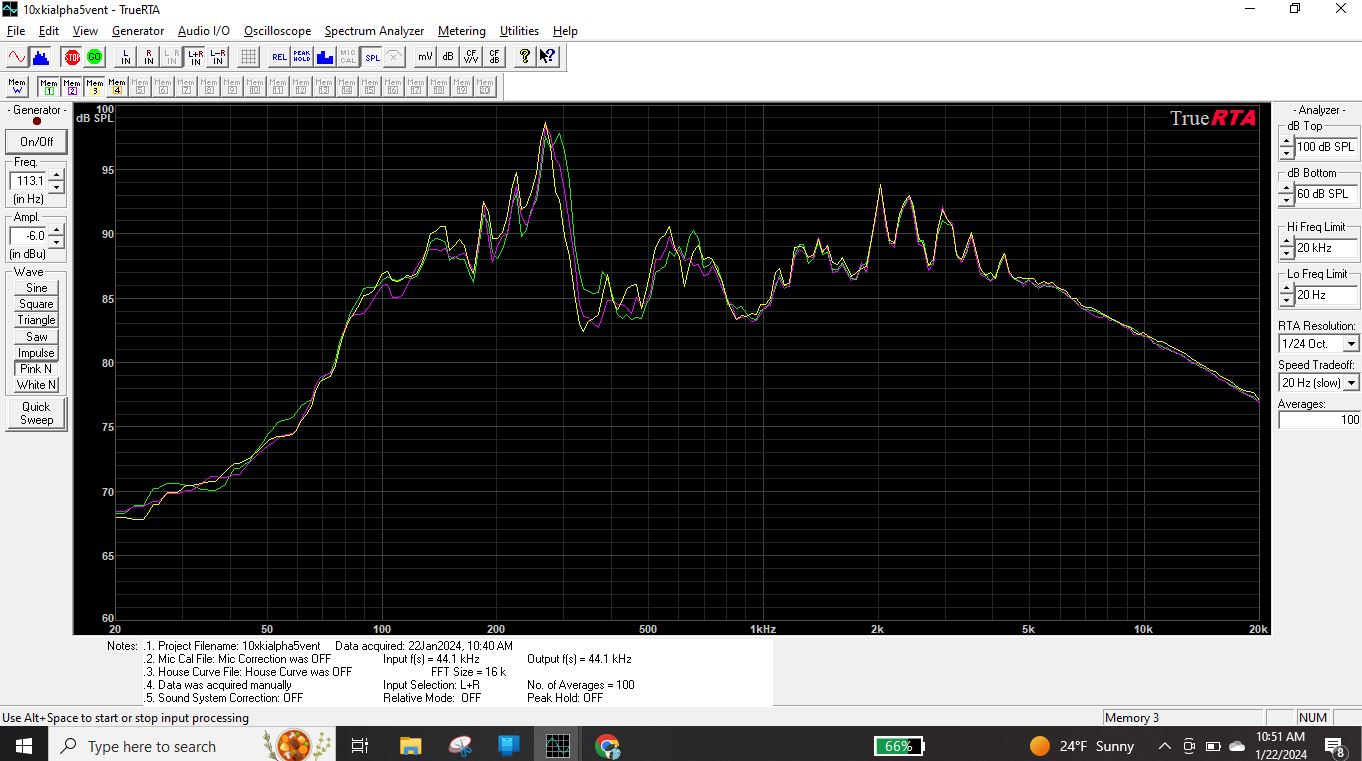Lower dB Bottom with down arrow
Image resolution: width=1362 pixels, height=761 pixels.
[1286, 199]
